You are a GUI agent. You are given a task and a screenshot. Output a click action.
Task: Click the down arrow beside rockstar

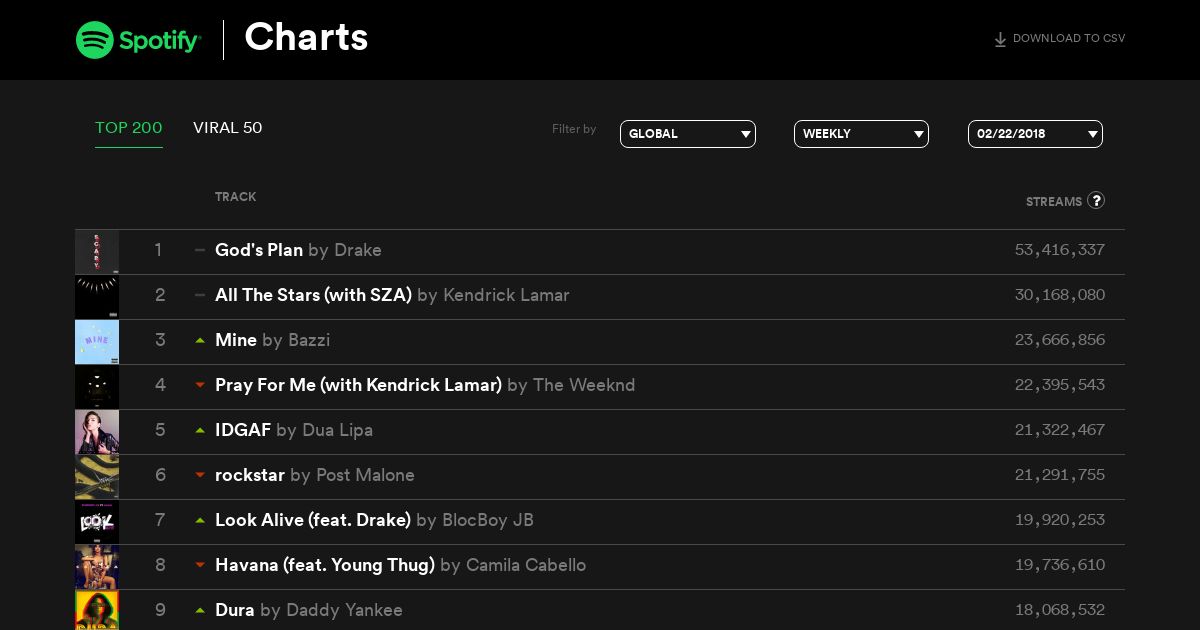(200, 475)
